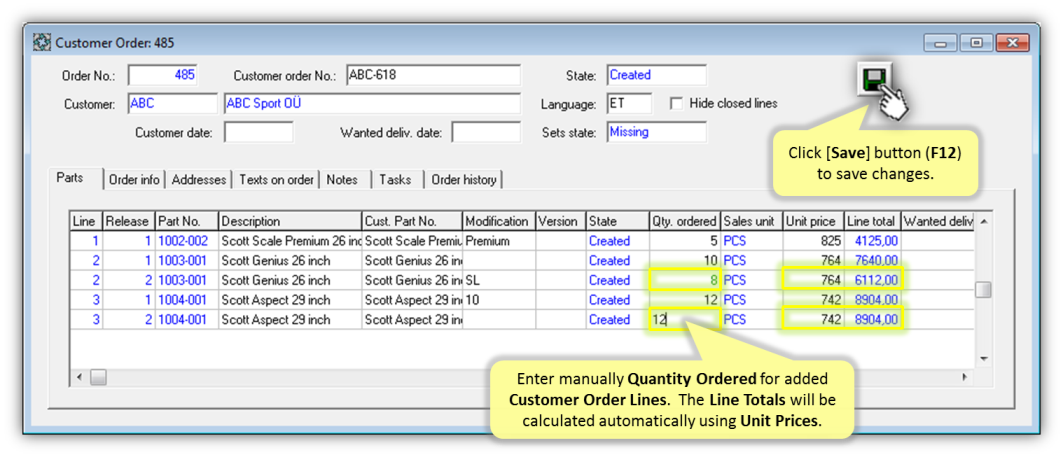Click the Customer Order window title icon
This screenshot has height=457, width=1063.
42,43
